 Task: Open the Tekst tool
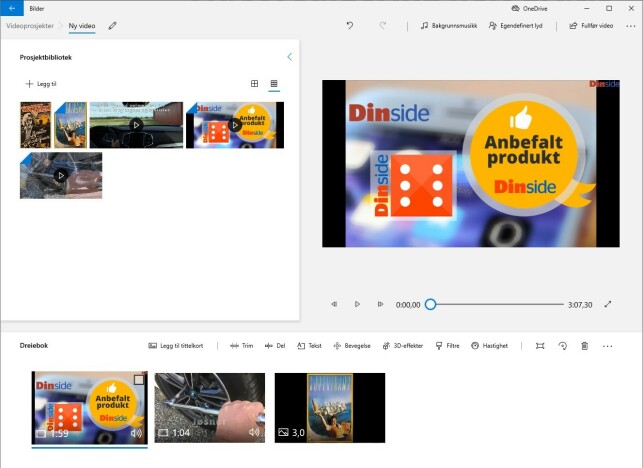(309, 346)
